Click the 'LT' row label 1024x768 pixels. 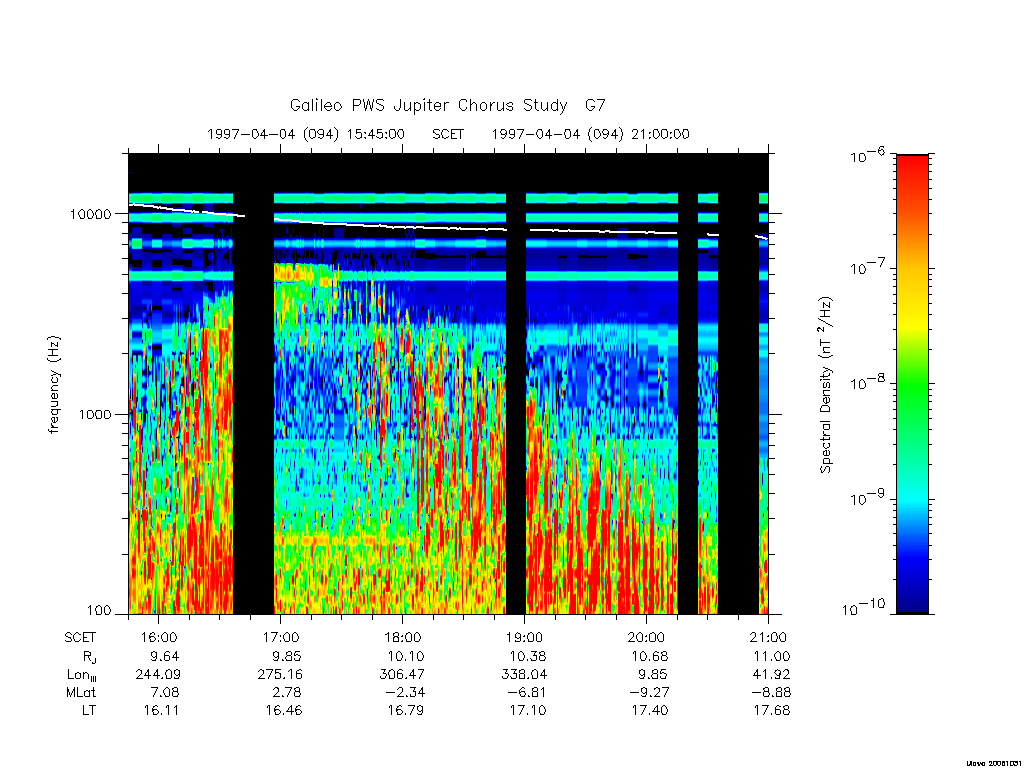[x=89, y=710]
